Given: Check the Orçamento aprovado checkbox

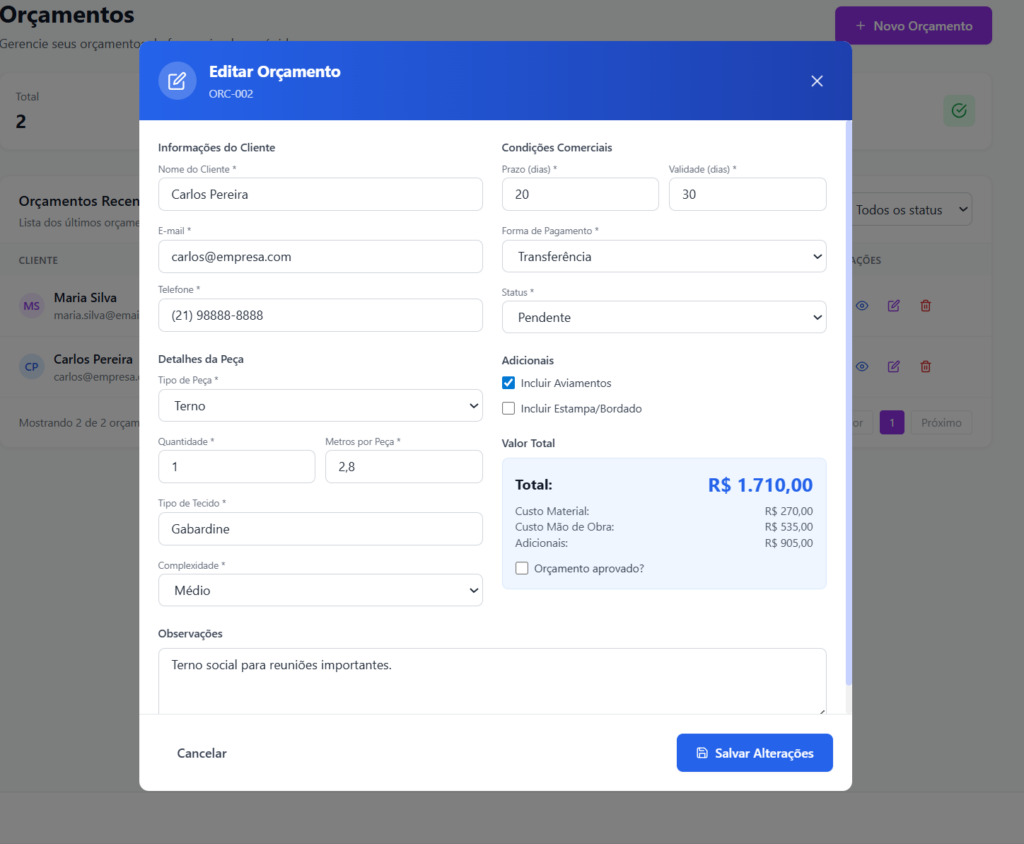Looking at the screenshot, I should click(x=522, y=568).
